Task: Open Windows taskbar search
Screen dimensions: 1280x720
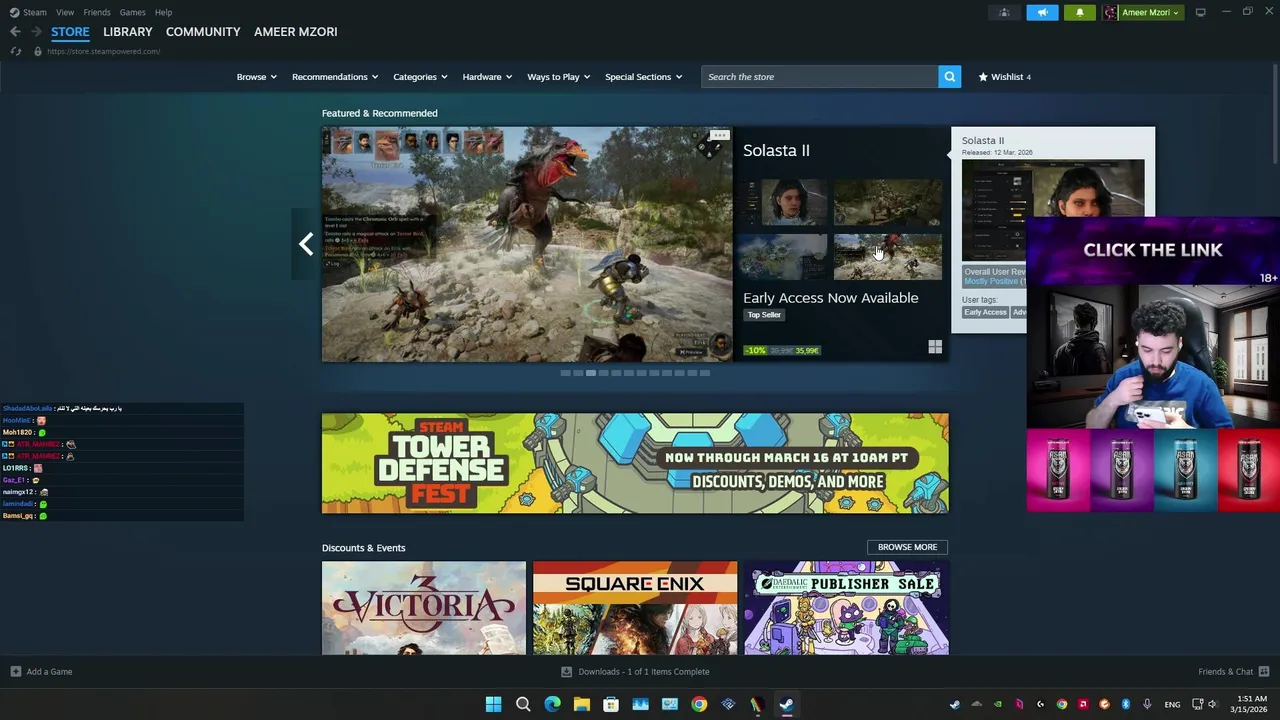Action: click(523, 704)
